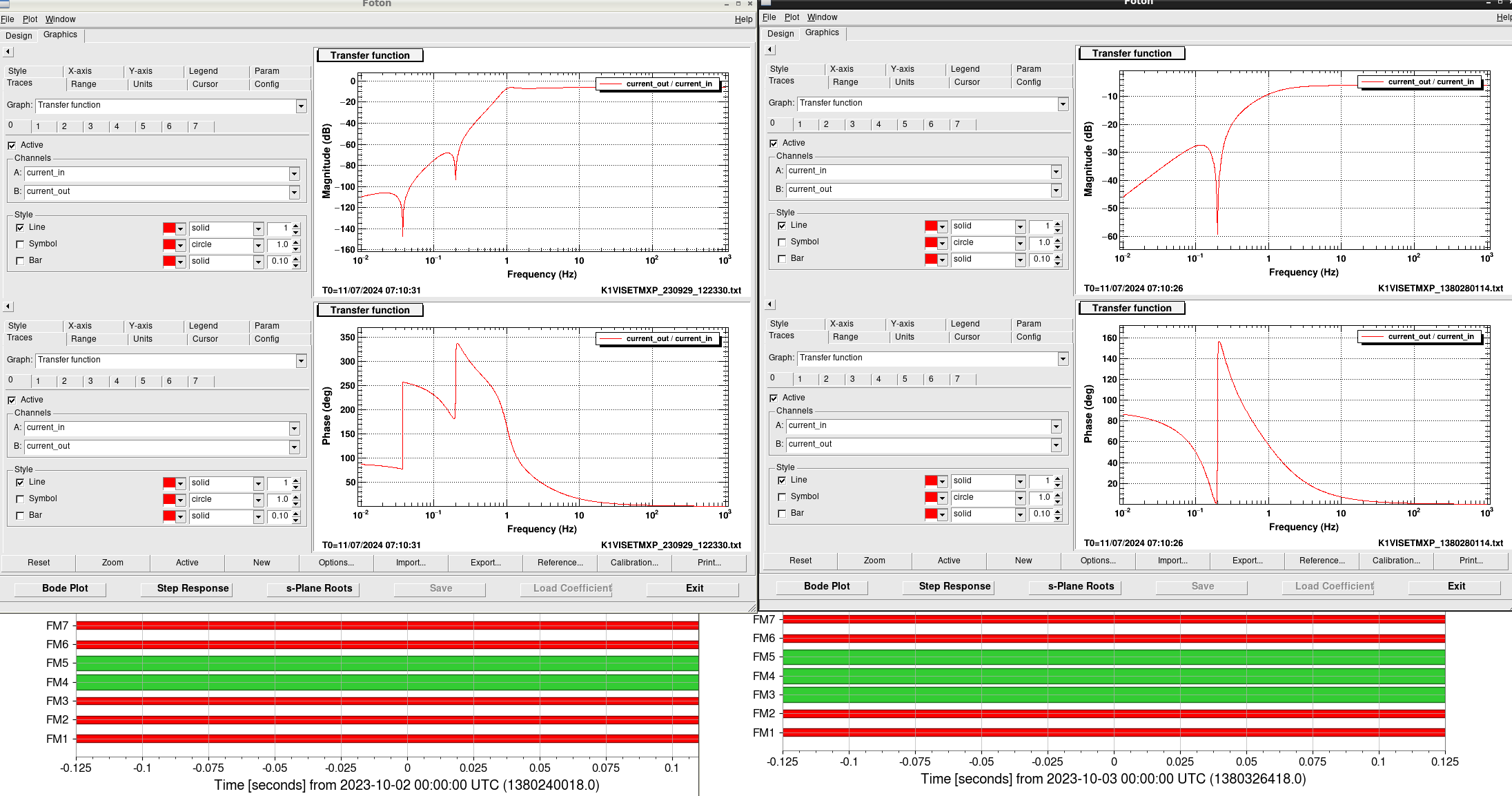Switch to Design tab in right window
The image size is (1512, 796).
tap(780, 34)
